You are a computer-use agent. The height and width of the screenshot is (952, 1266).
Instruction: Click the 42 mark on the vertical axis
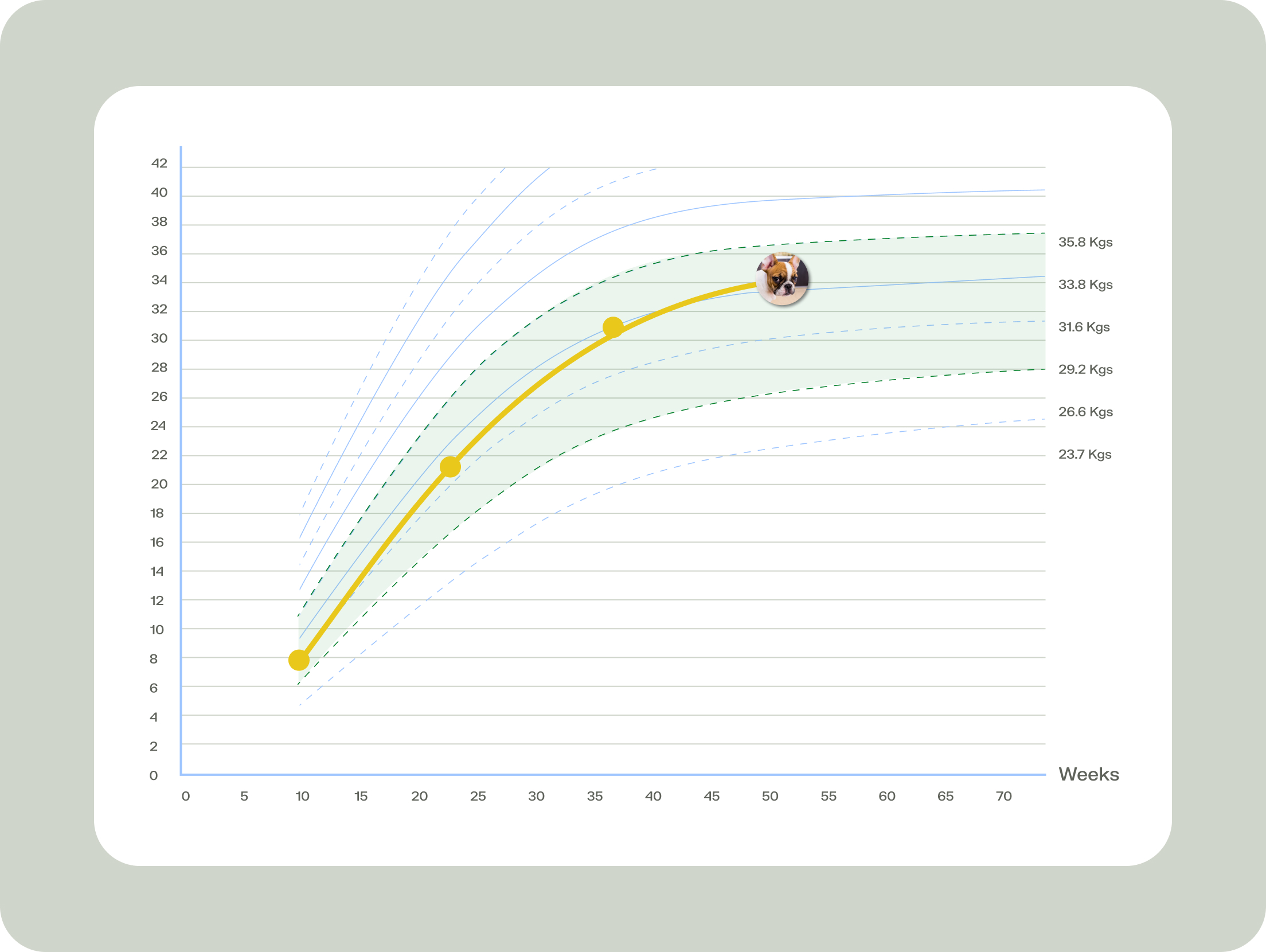(x=159, y=163)
